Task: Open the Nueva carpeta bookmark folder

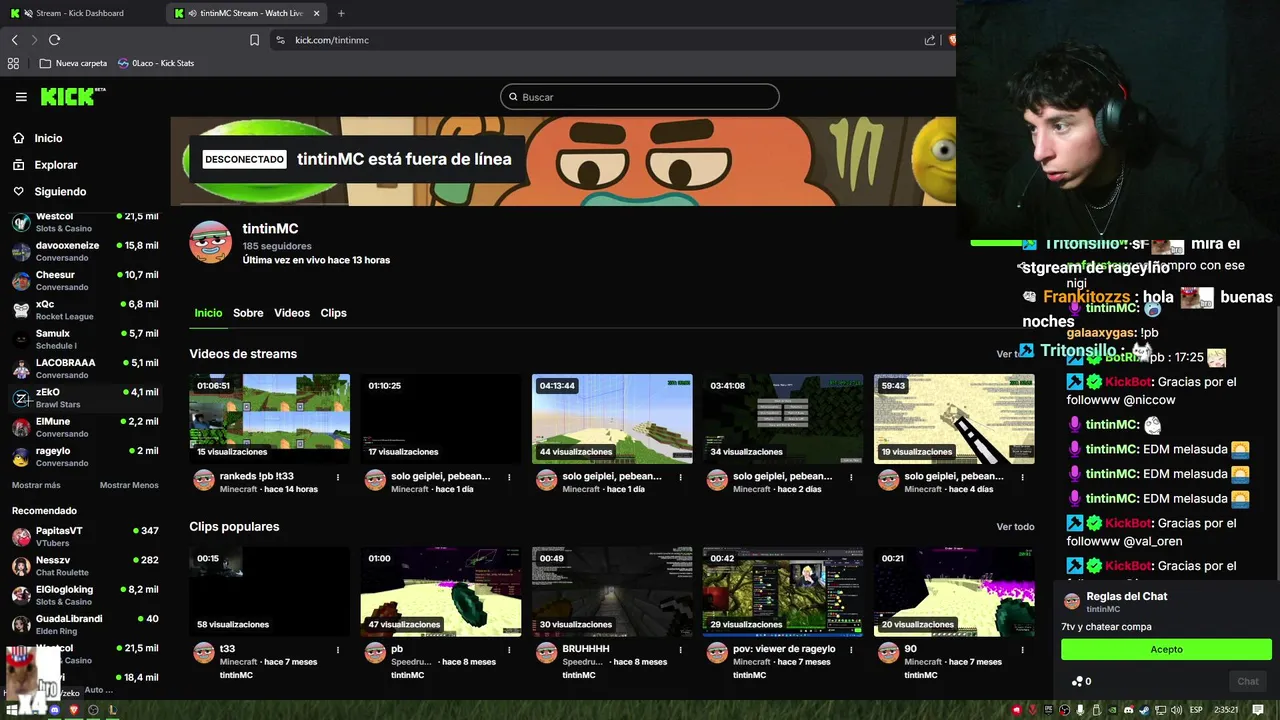Action: pyautogui.click(x=73, y=63)
